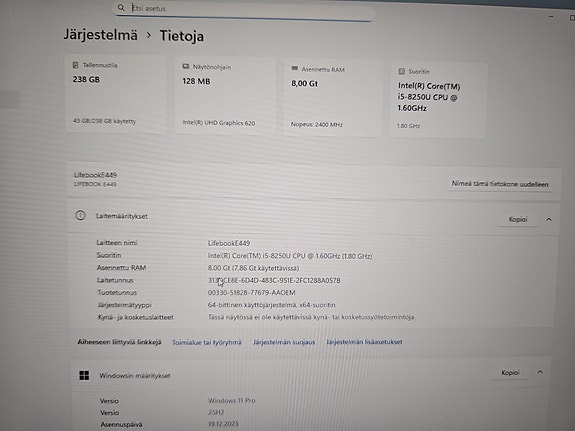
Task: Click Nimeä tämä tietokone uudelleen button
Action: tap(500, 184)
